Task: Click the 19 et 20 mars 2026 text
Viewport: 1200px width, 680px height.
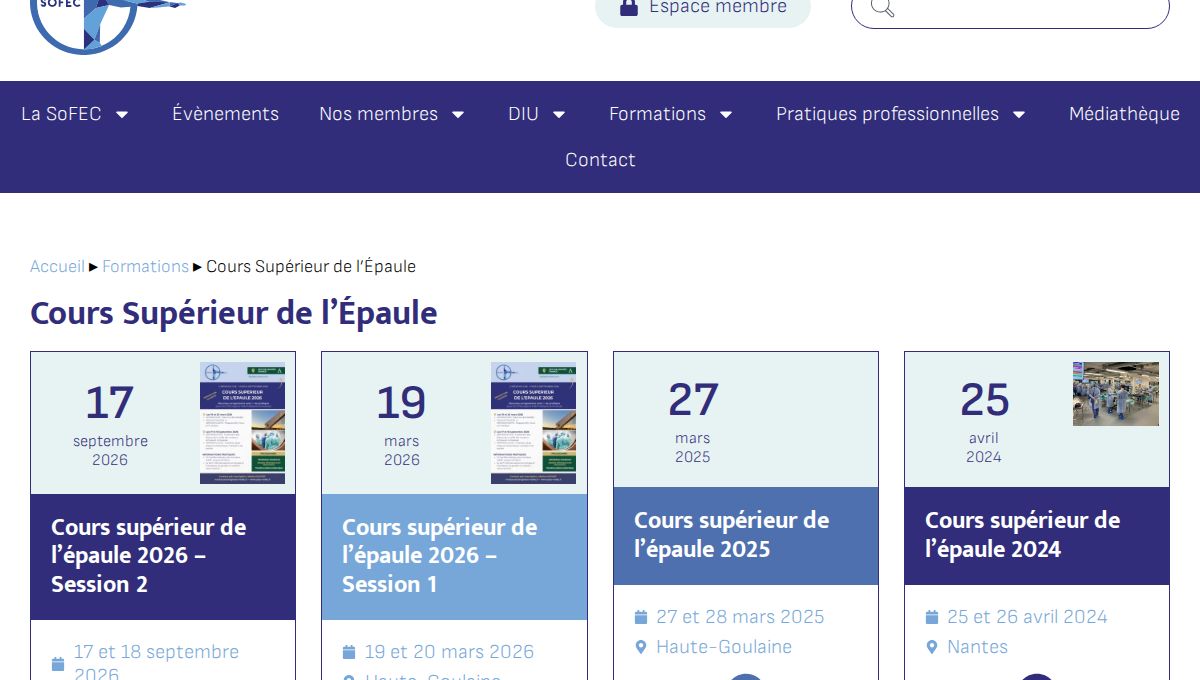Action: [x=449, y=652]
